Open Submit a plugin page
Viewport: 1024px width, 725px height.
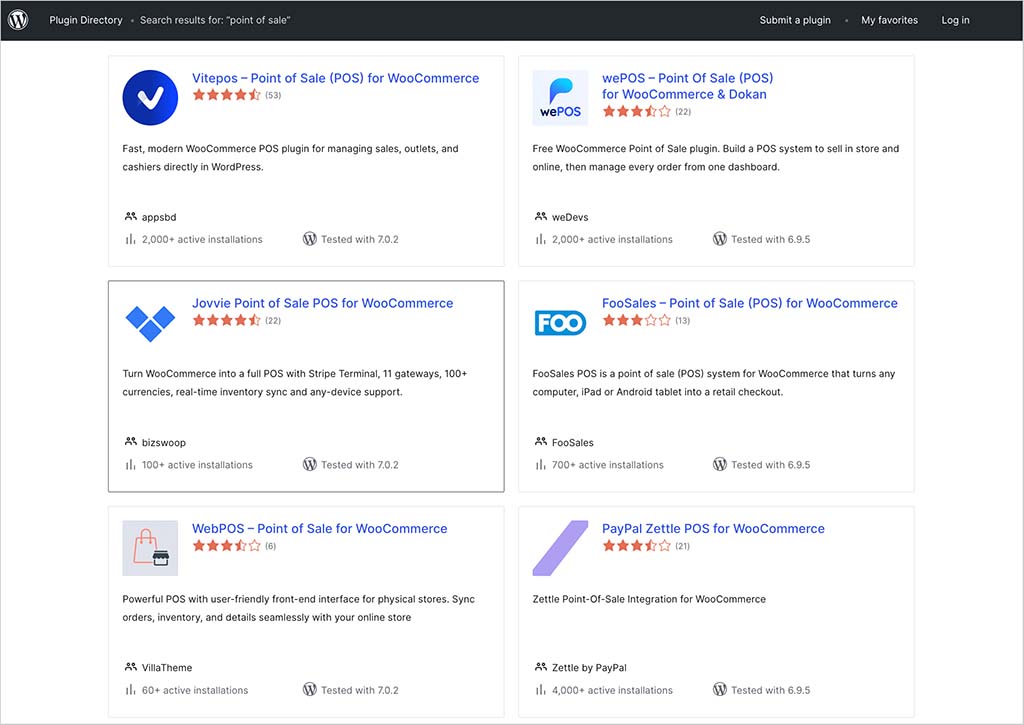(x=795, y=20)
